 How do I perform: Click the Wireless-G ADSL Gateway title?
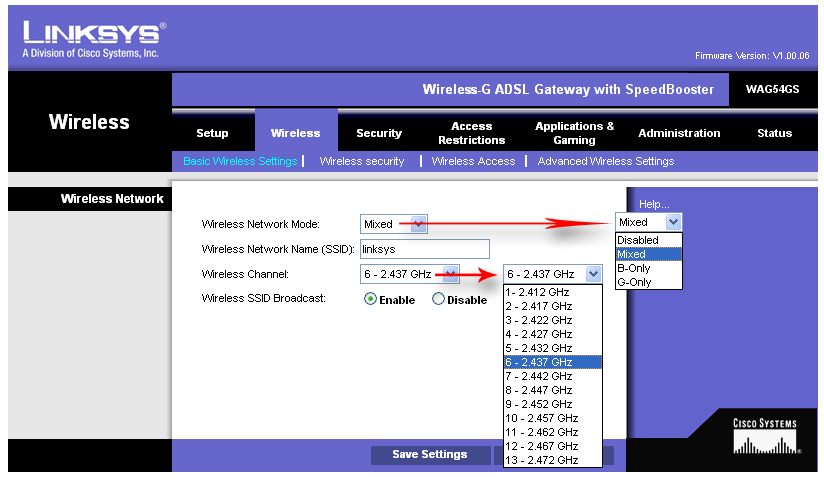pyautogui.click(x=568, y=89)
